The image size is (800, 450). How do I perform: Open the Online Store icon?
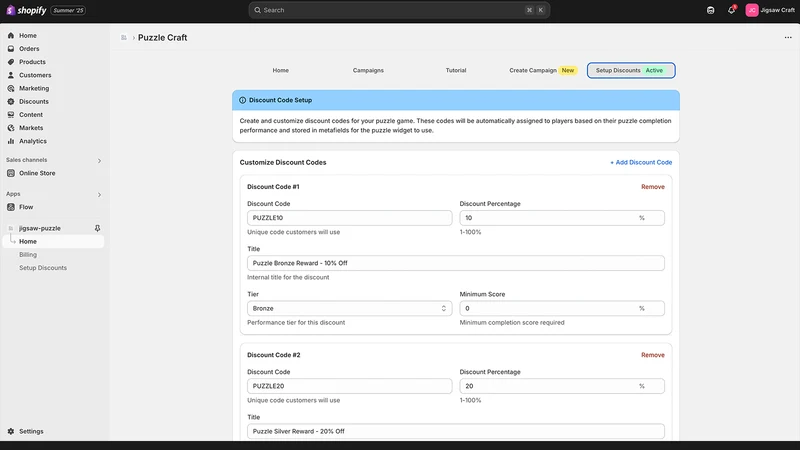pos(11,173)
